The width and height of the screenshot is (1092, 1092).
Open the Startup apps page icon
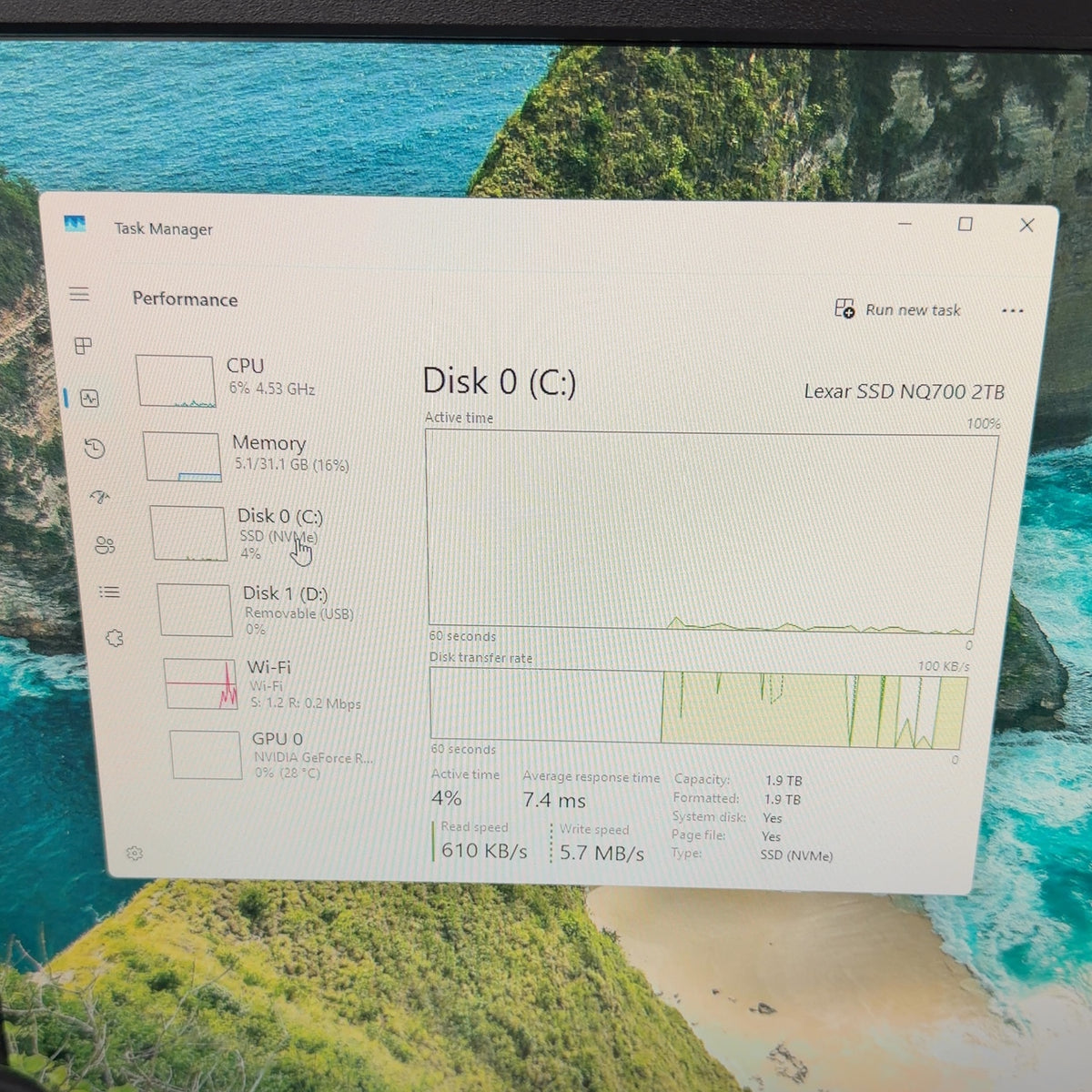100,496
